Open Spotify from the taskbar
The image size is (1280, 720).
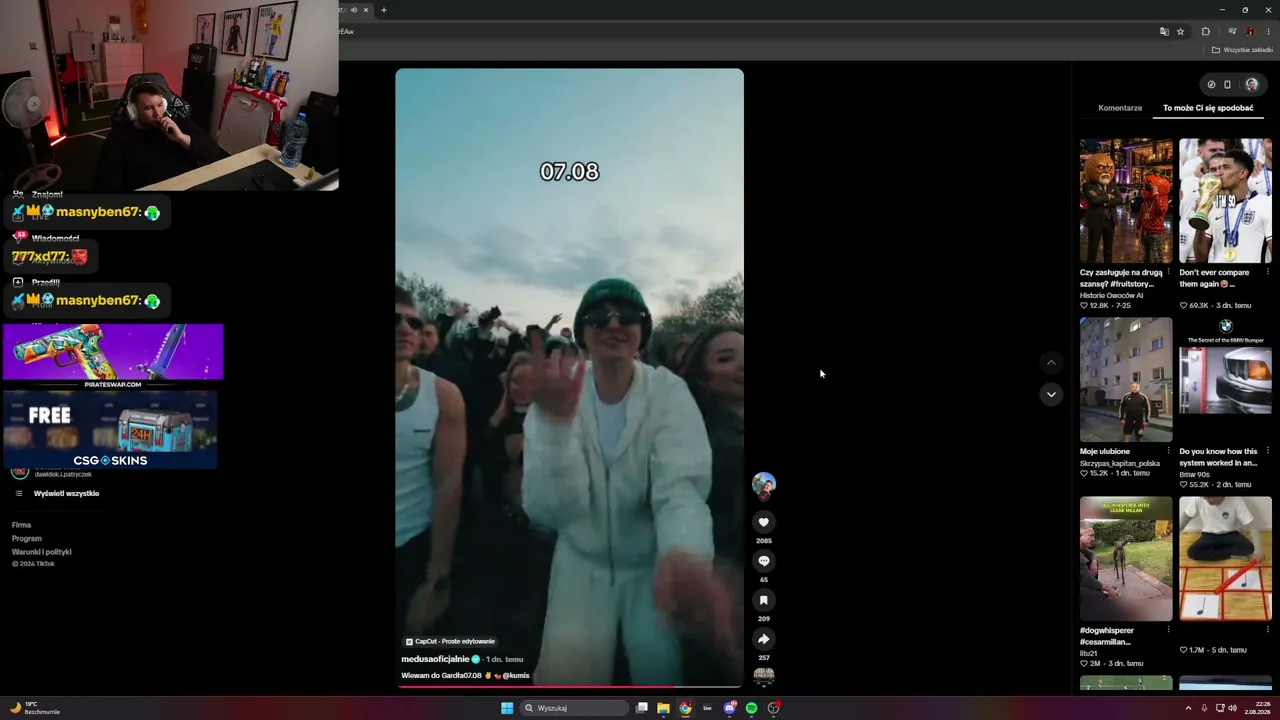[752, 708]
